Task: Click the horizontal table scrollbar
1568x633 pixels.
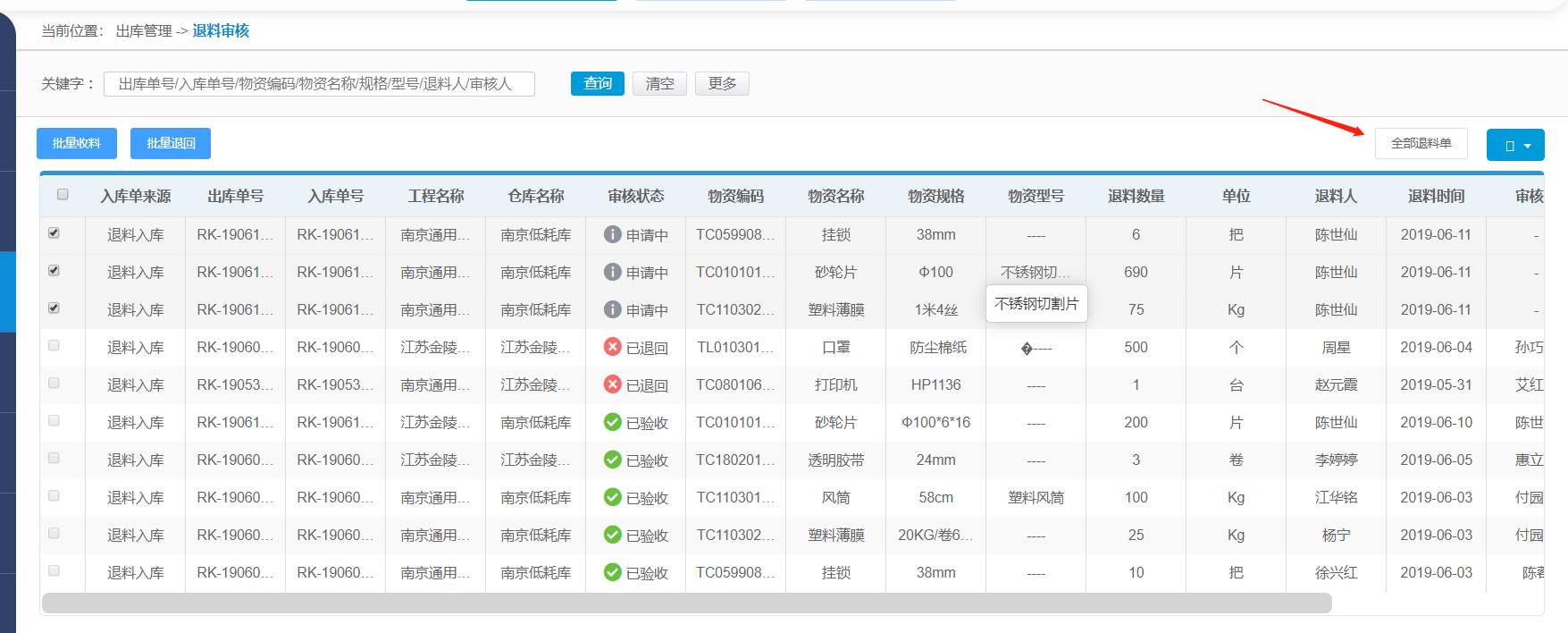Action: click(x=686, y=603)
